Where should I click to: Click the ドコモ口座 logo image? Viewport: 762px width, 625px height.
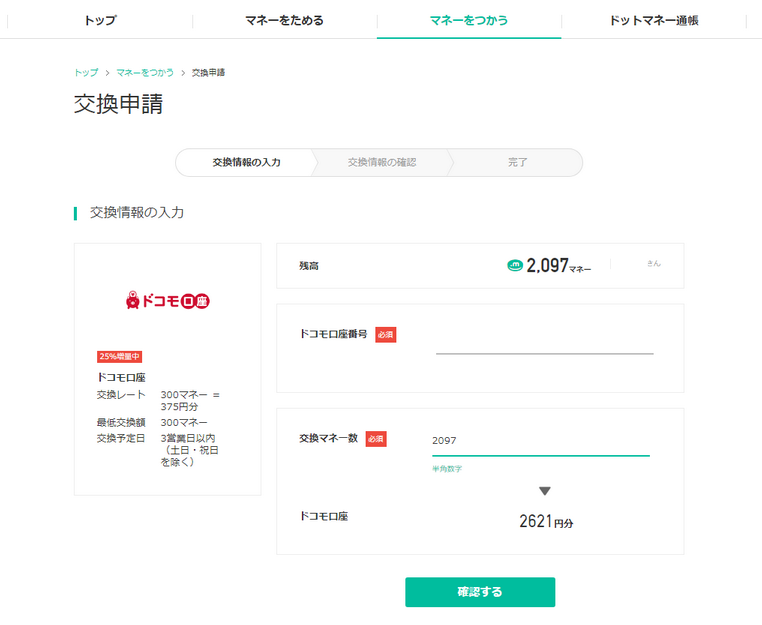coord(168,300)
